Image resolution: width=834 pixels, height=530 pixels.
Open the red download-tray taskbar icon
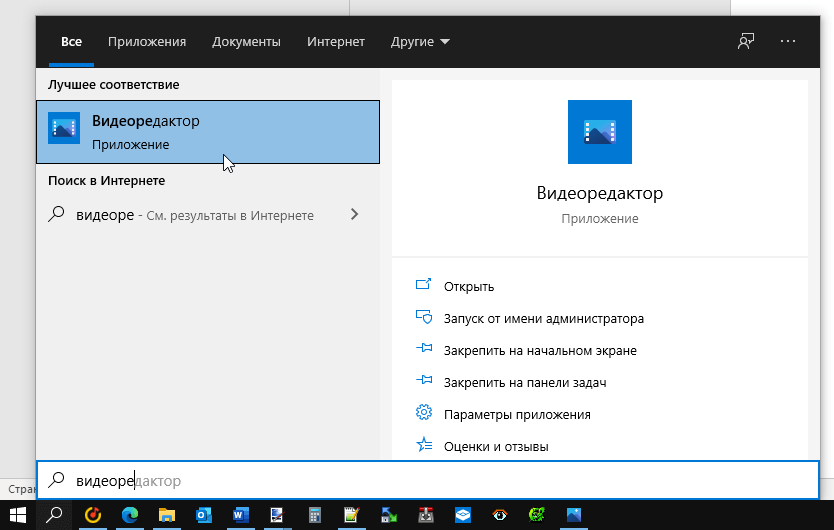426,515
